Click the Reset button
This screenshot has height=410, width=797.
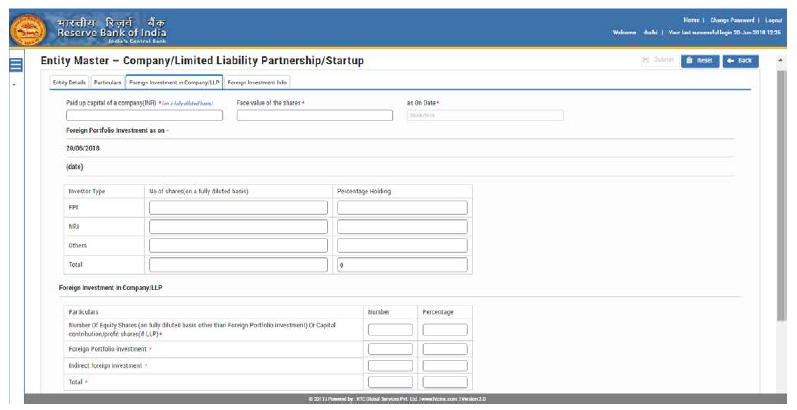click(700, 61)
